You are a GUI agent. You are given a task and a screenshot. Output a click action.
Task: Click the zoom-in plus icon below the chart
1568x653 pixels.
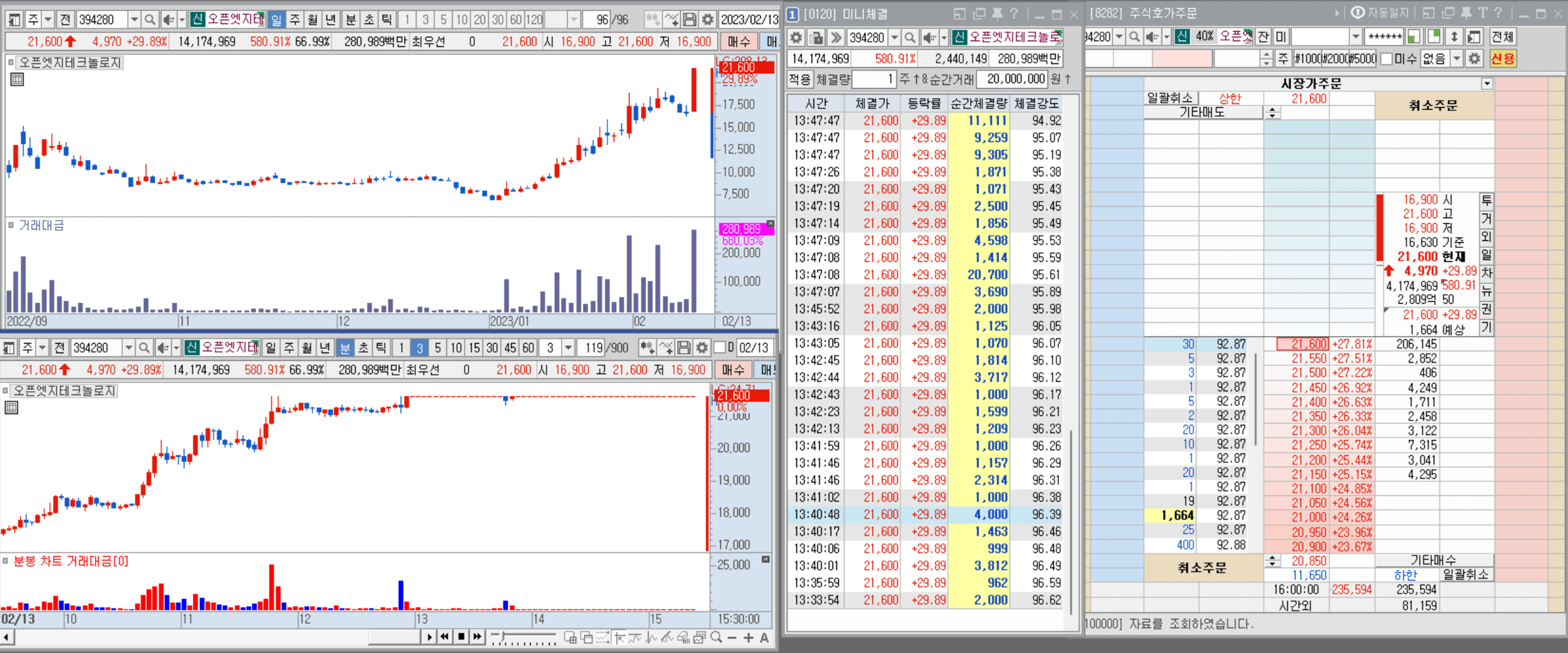[x=748, y=637]
